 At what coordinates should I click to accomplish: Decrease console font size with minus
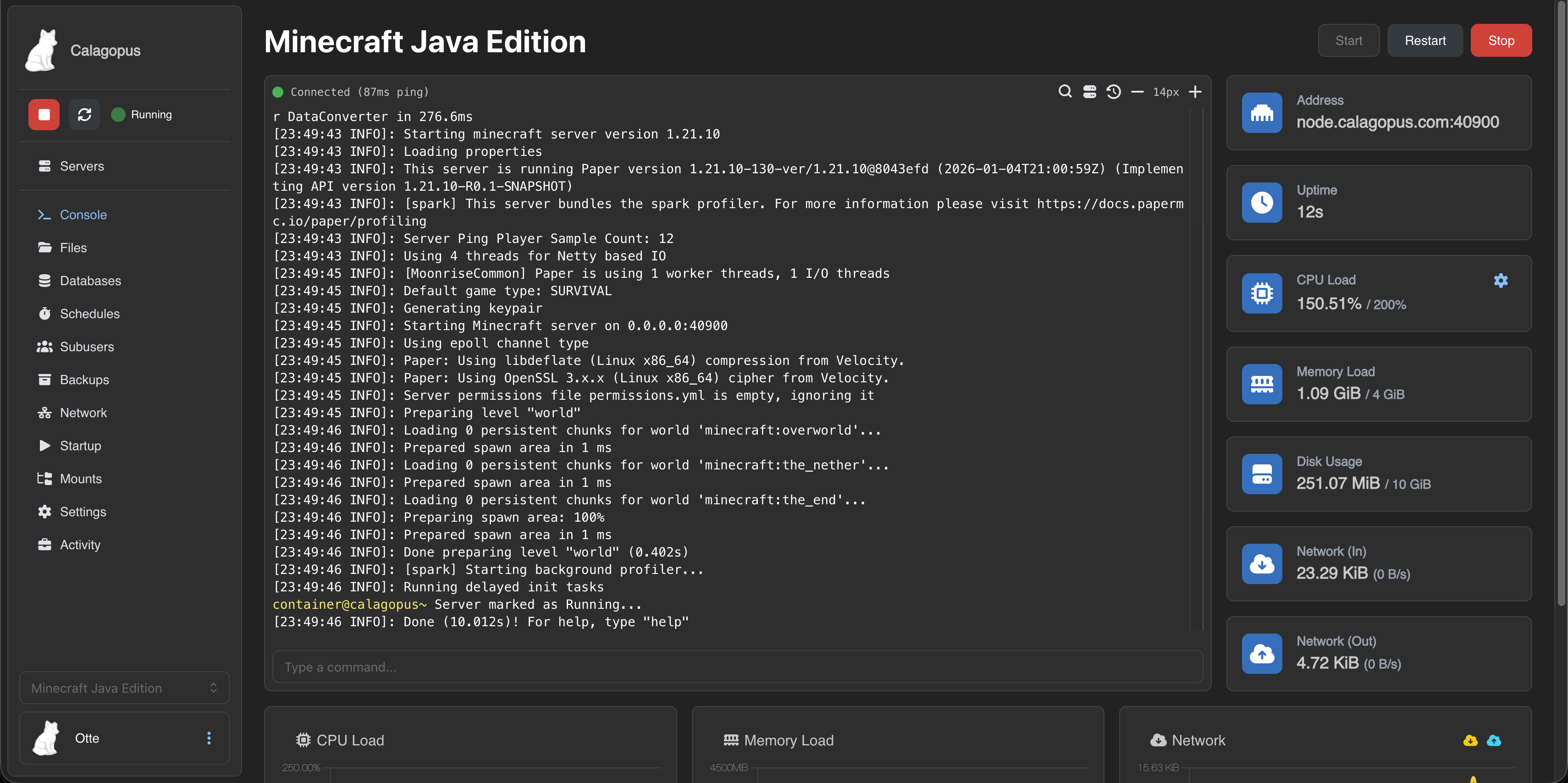pos(1137,91)
